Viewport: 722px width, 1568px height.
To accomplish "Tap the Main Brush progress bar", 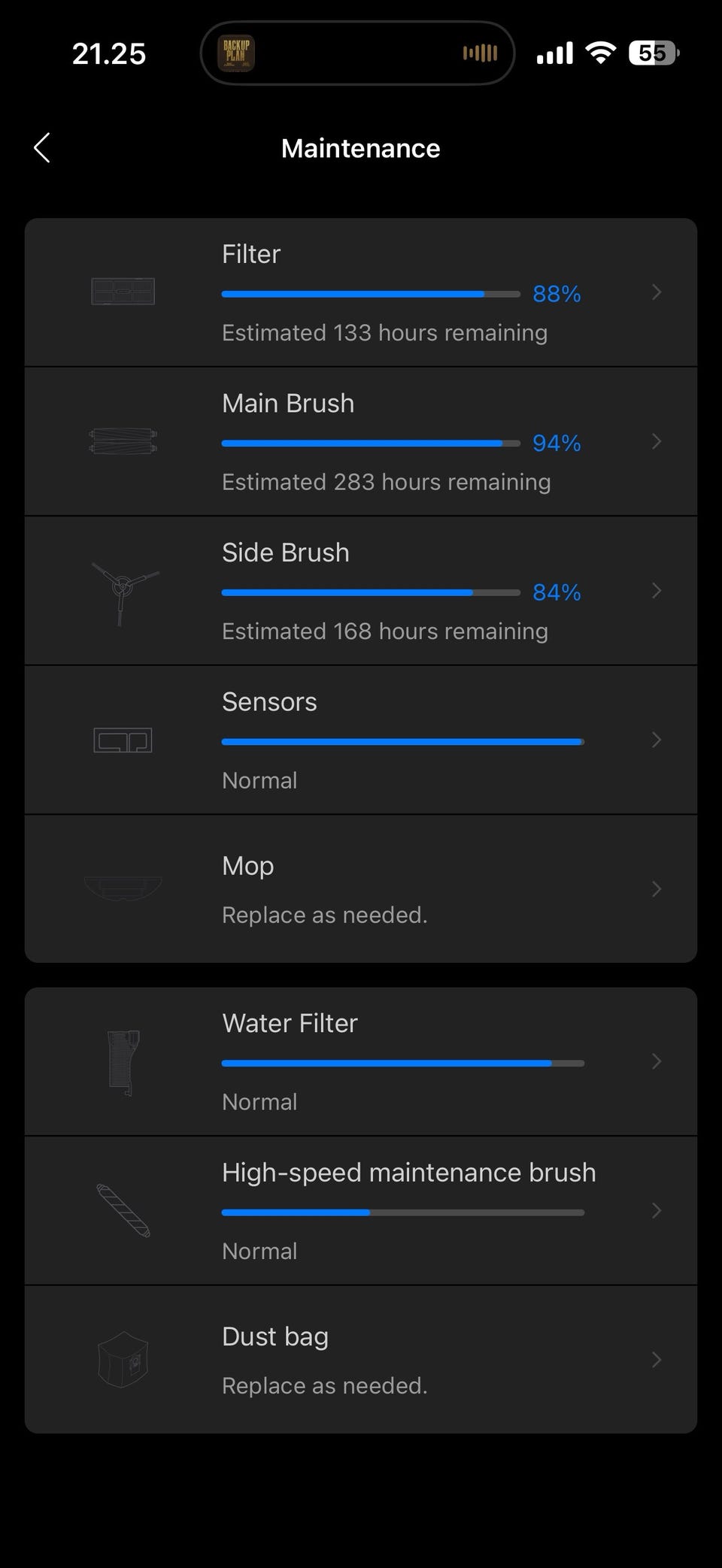I will (x=370, y=443).
